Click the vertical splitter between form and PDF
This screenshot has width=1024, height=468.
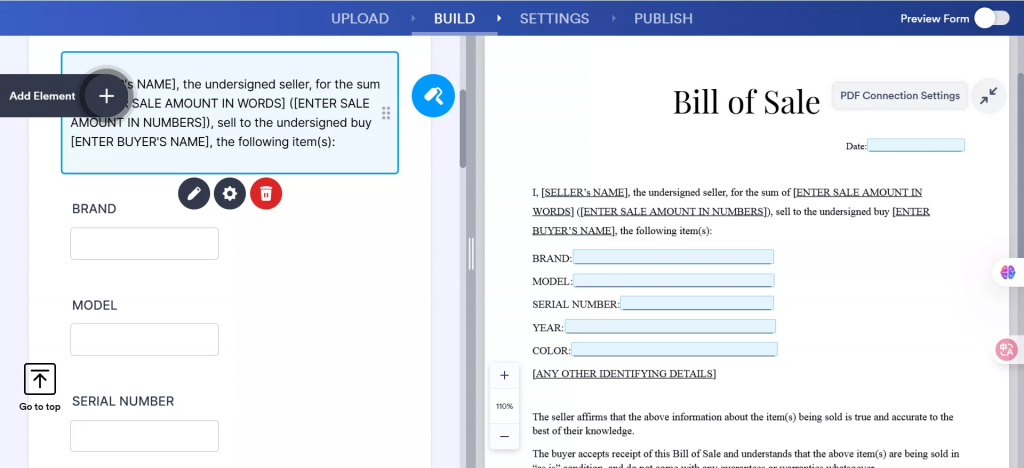pyautogui.click(x=470, y=254)
